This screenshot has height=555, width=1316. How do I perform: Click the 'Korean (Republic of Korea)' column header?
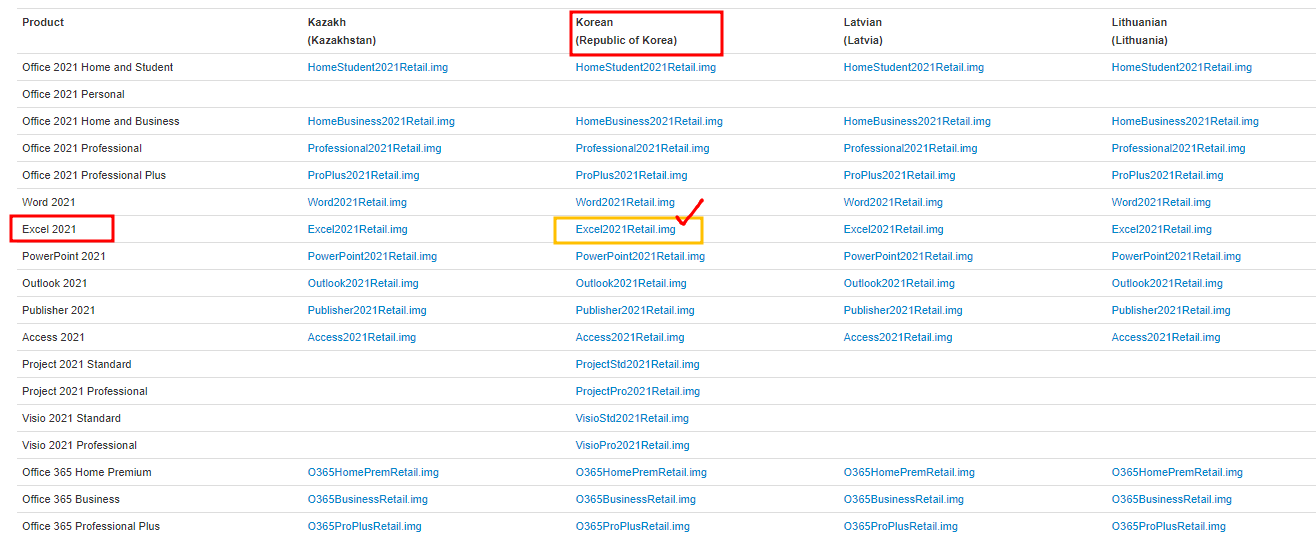[x=626, y=31]
